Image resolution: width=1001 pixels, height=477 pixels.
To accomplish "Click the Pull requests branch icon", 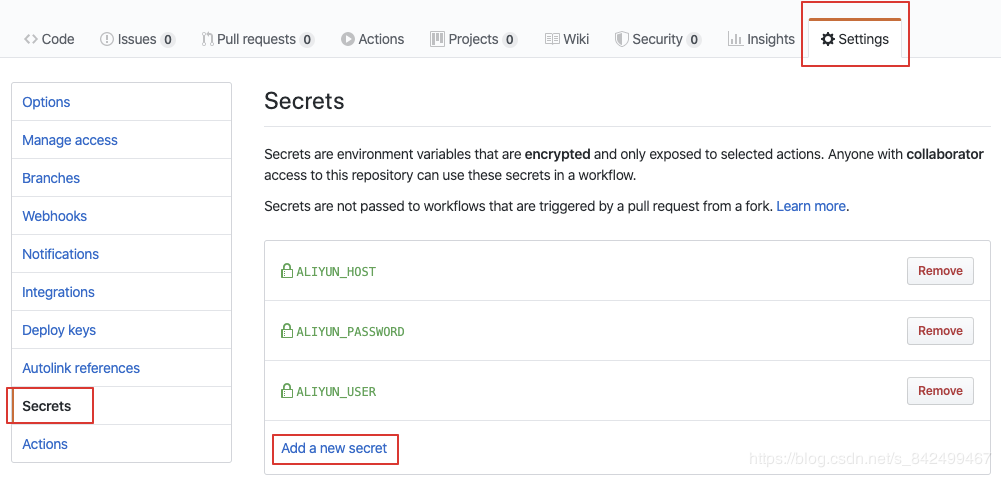I will 207,39.
